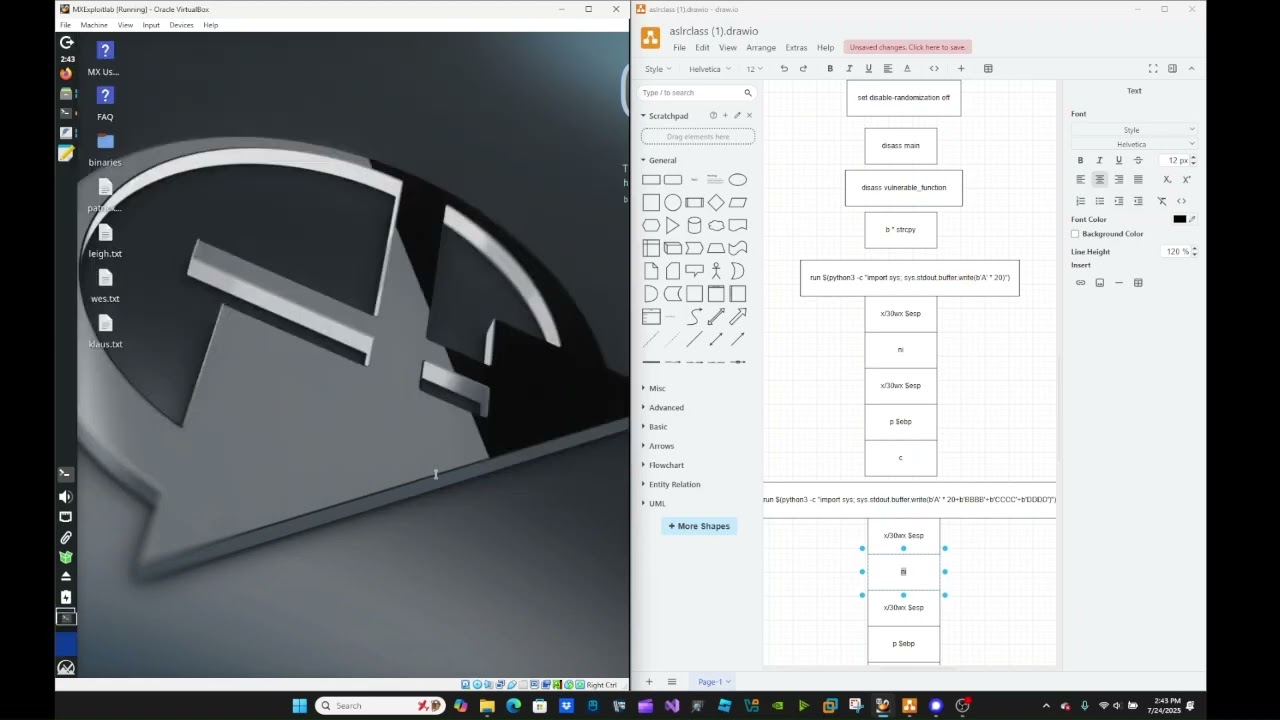Redo the action in draw.io toolbar

[x=803, y=69]
